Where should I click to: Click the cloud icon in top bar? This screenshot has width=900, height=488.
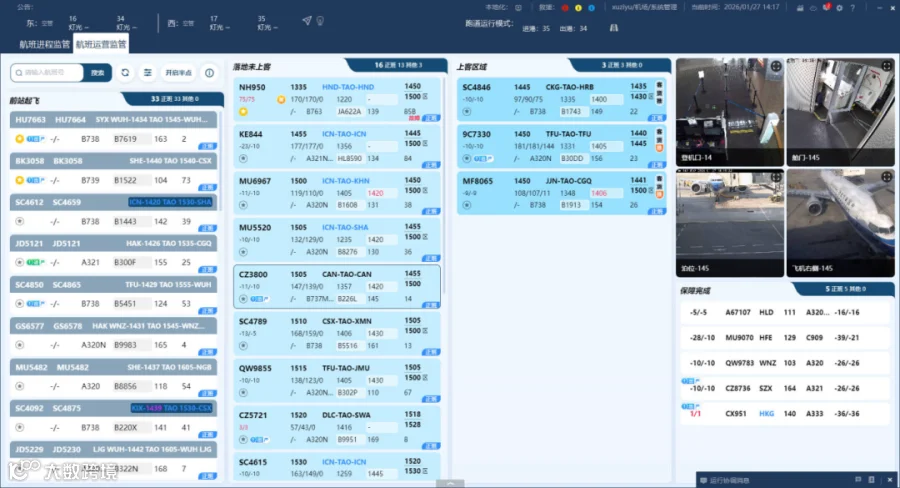point(813,7)
